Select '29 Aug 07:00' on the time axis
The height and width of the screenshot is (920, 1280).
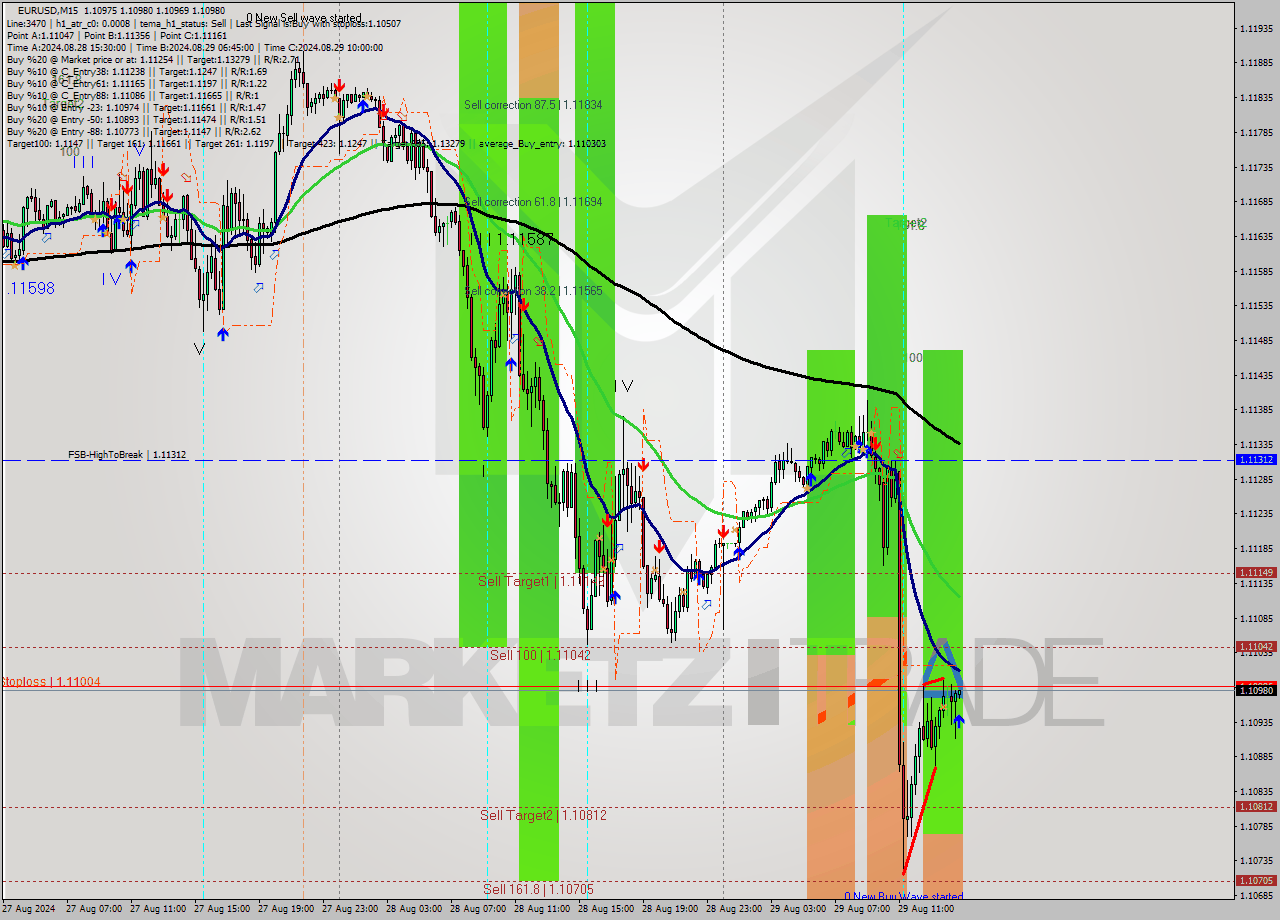(863, 909)
